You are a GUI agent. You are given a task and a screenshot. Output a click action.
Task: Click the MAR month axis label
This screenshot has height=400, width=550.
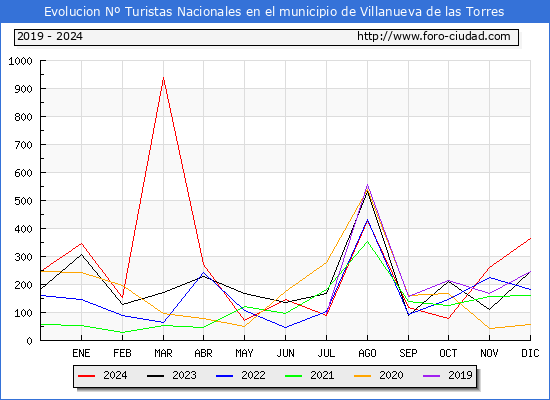click(x=163, y=353)
